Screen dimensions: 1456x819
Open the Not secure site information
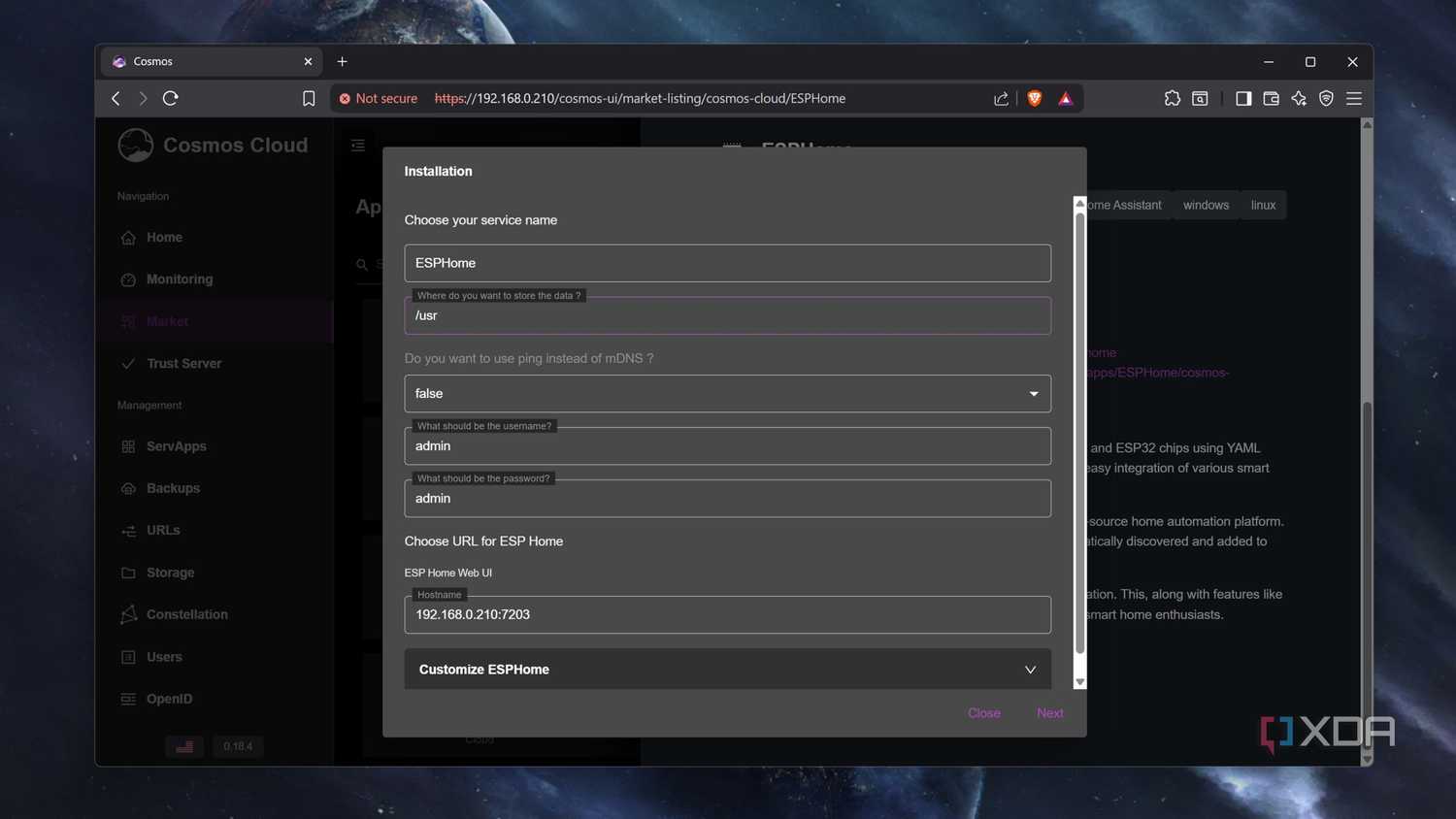378,98
